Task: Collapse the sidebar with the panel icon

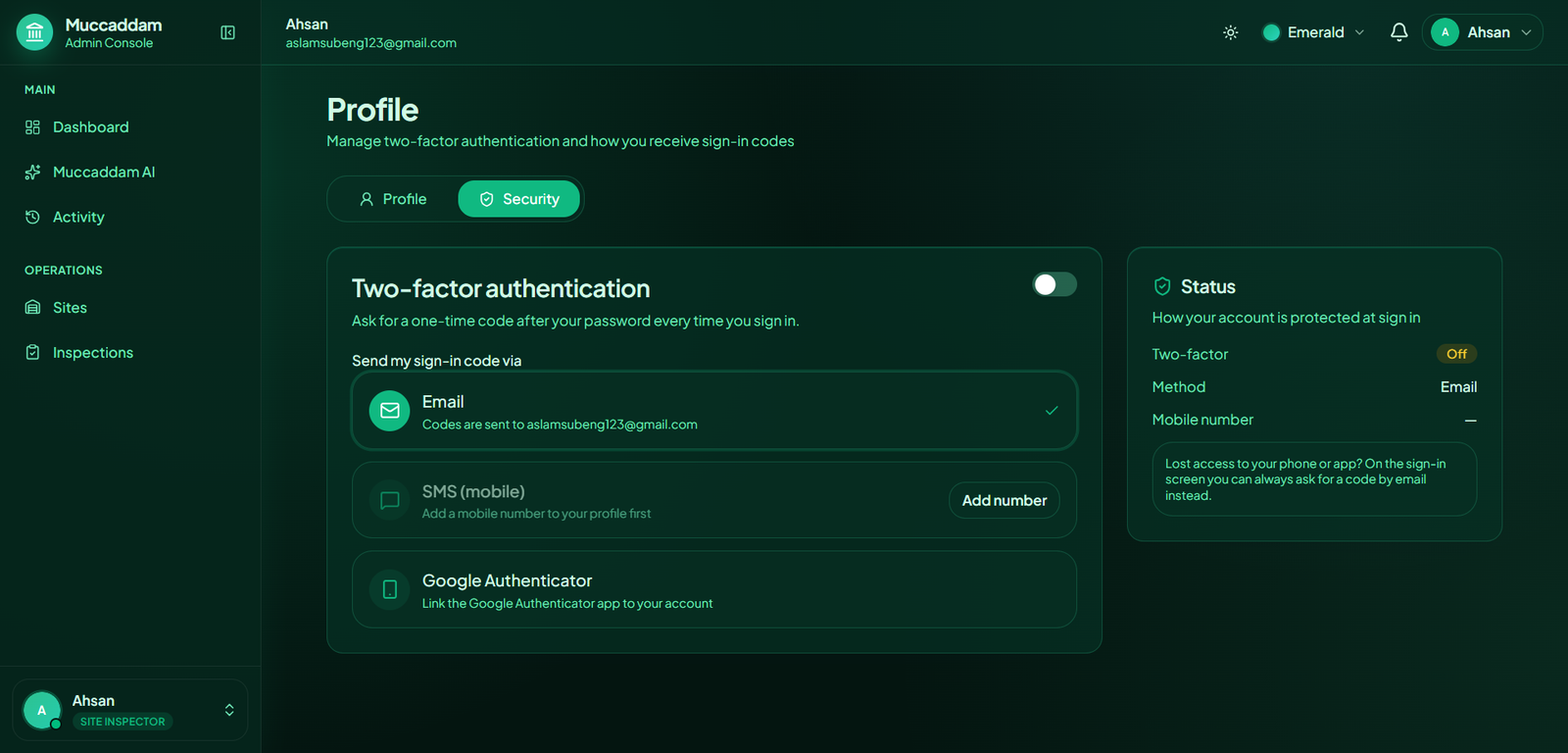Action: click(x=227, y=32)
